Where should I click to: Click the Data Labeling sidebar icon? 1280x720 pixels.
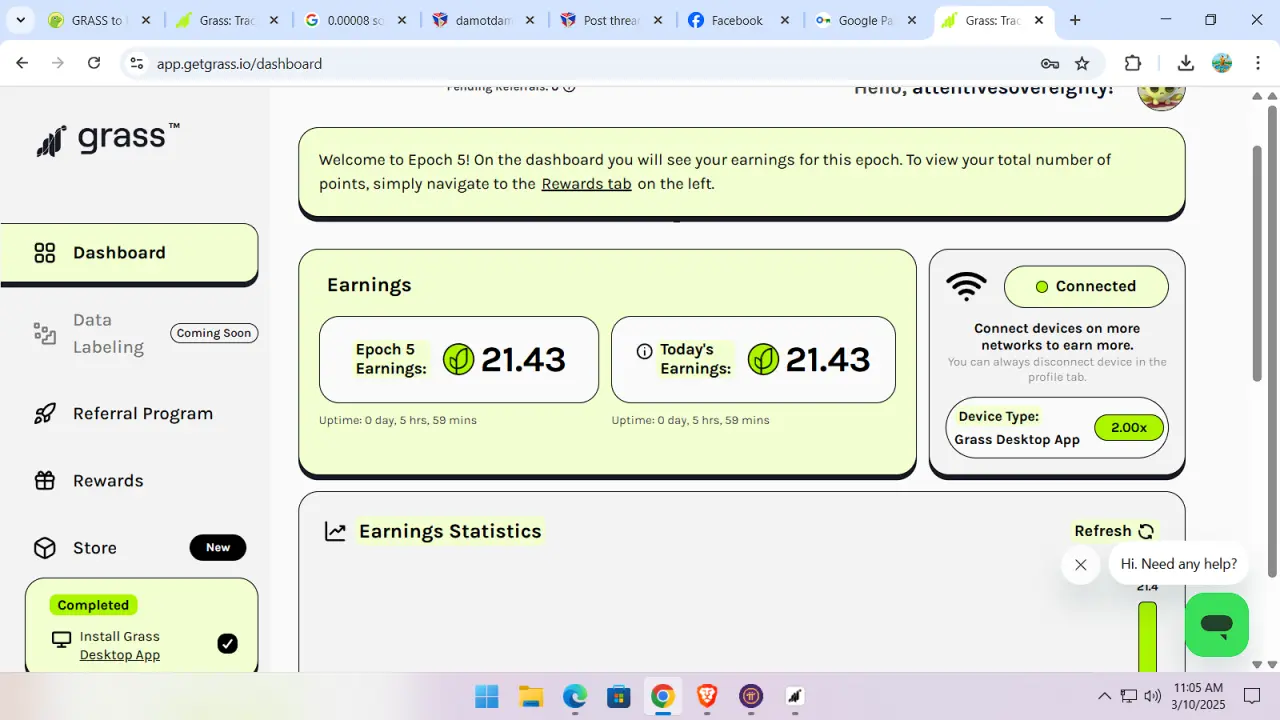coord(45,333)
